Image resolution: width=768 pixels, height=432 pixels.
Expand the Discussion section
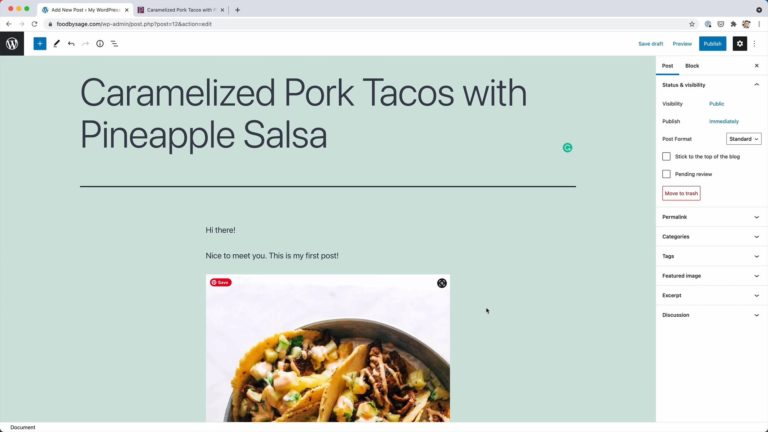[x=711, y=315]
